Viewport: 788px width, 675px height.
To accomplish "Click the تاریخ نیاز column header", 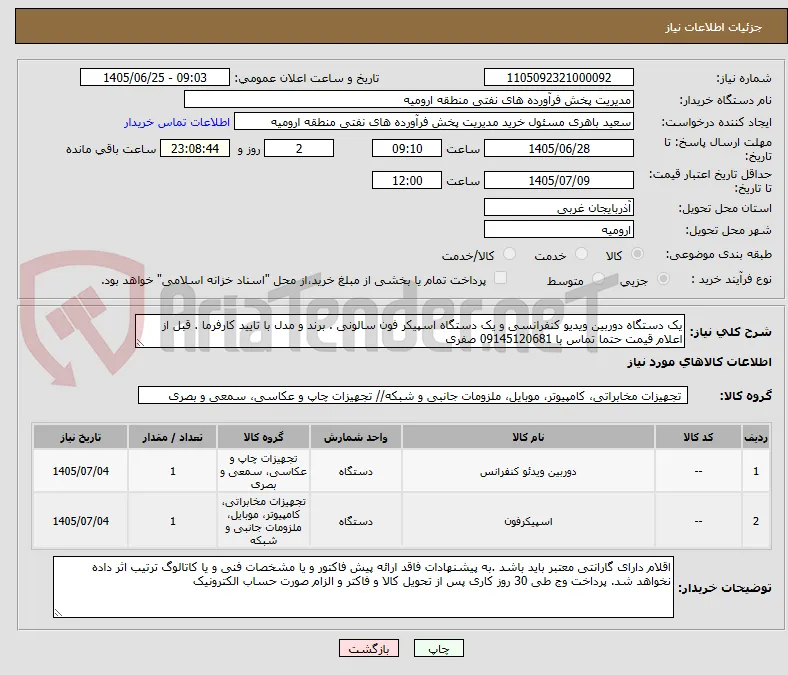I will point(80,437).
